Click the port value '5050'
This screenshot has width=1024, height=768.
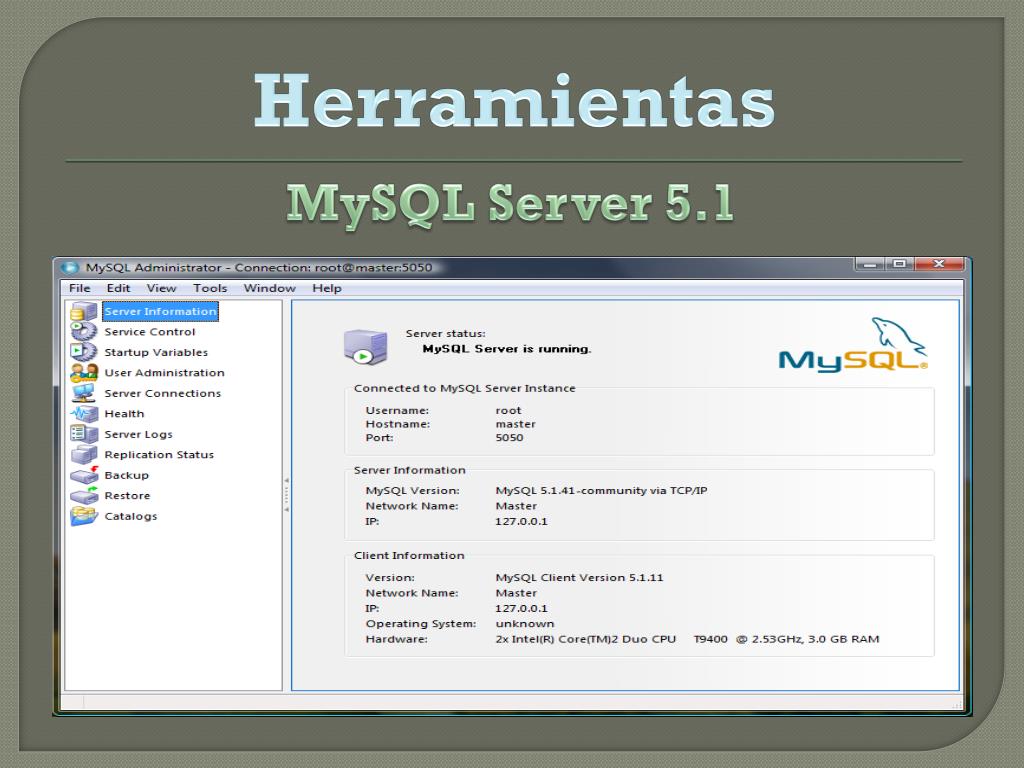click(509, 438)
